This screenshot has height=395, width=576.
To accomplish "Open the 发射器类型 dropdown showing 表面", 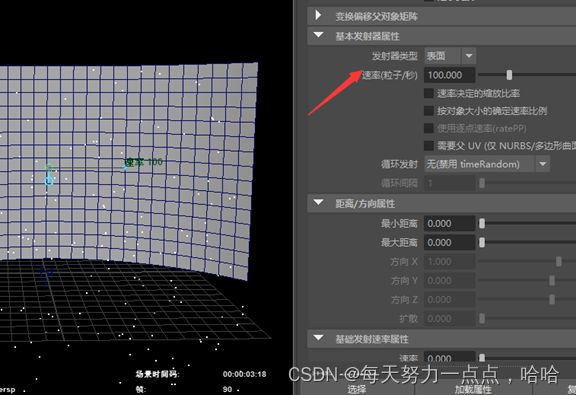I will (x=450, y=56).
